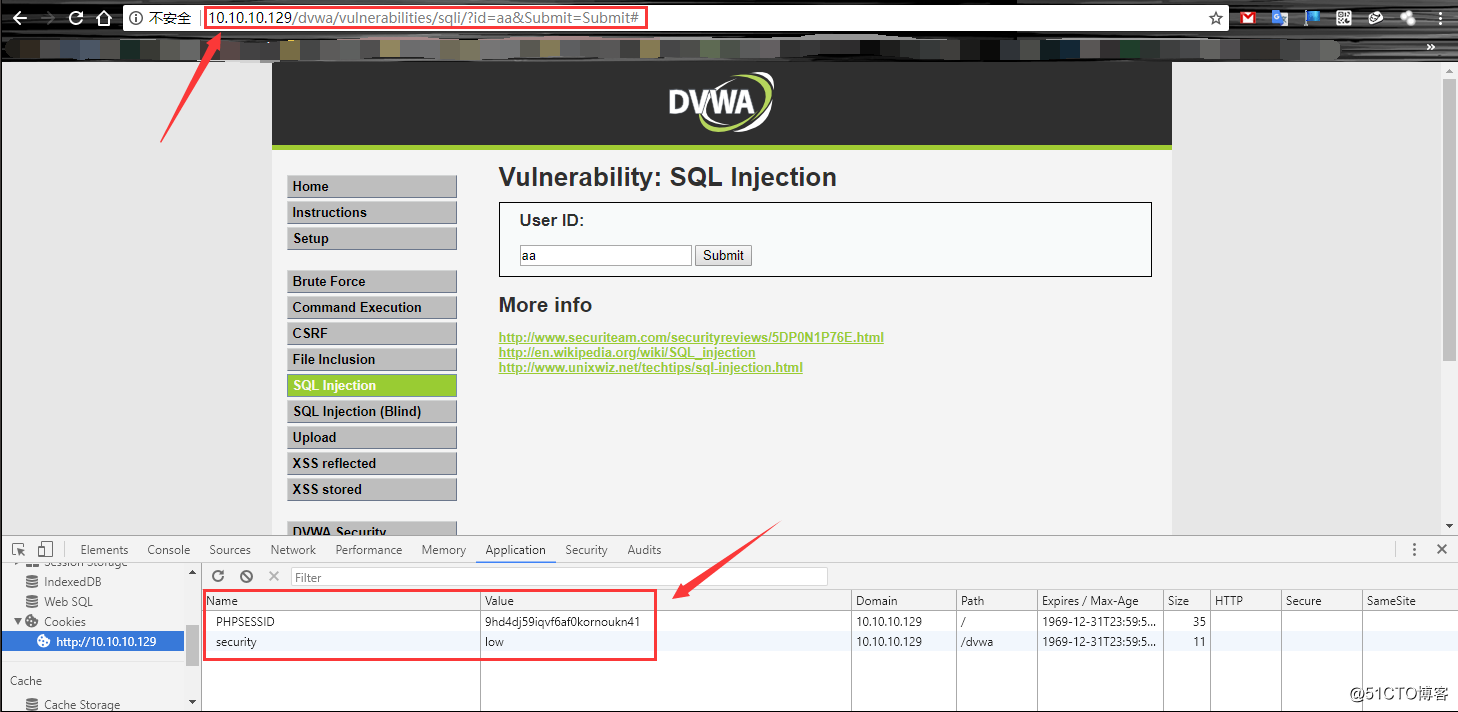
Task: Collapse the Cookies tree node arrow
Action: pyautogui.click(x=17, y=621)
